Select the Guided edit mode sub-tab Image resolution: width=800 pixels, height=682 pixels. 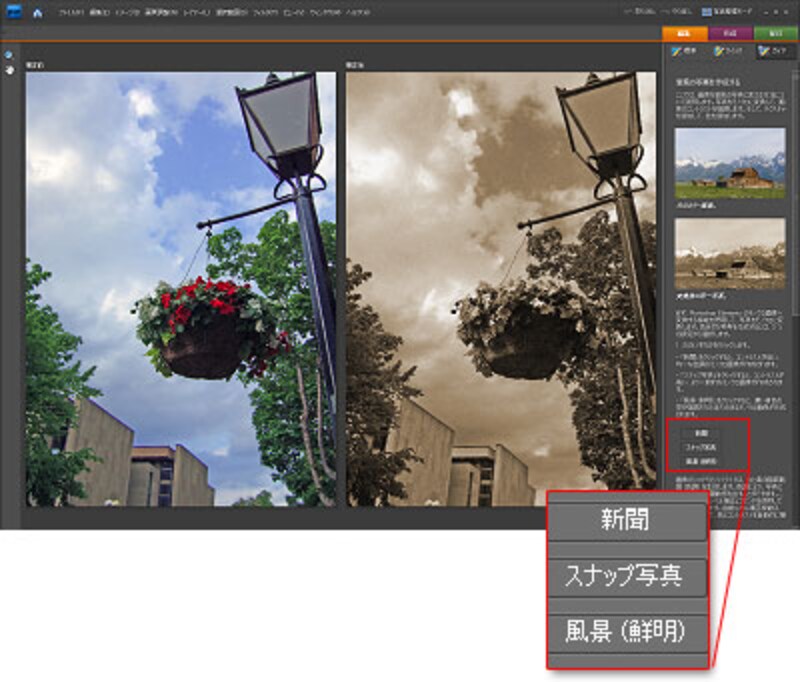click(x=775, y=51)
